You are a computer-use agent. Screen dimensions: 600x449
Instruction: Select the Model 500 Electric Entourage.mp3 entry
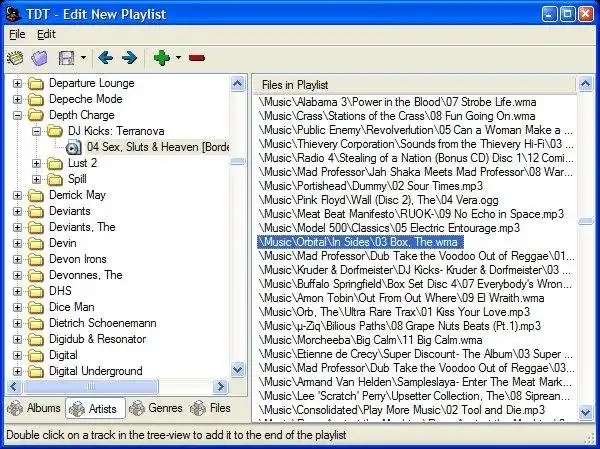(389, 228)
